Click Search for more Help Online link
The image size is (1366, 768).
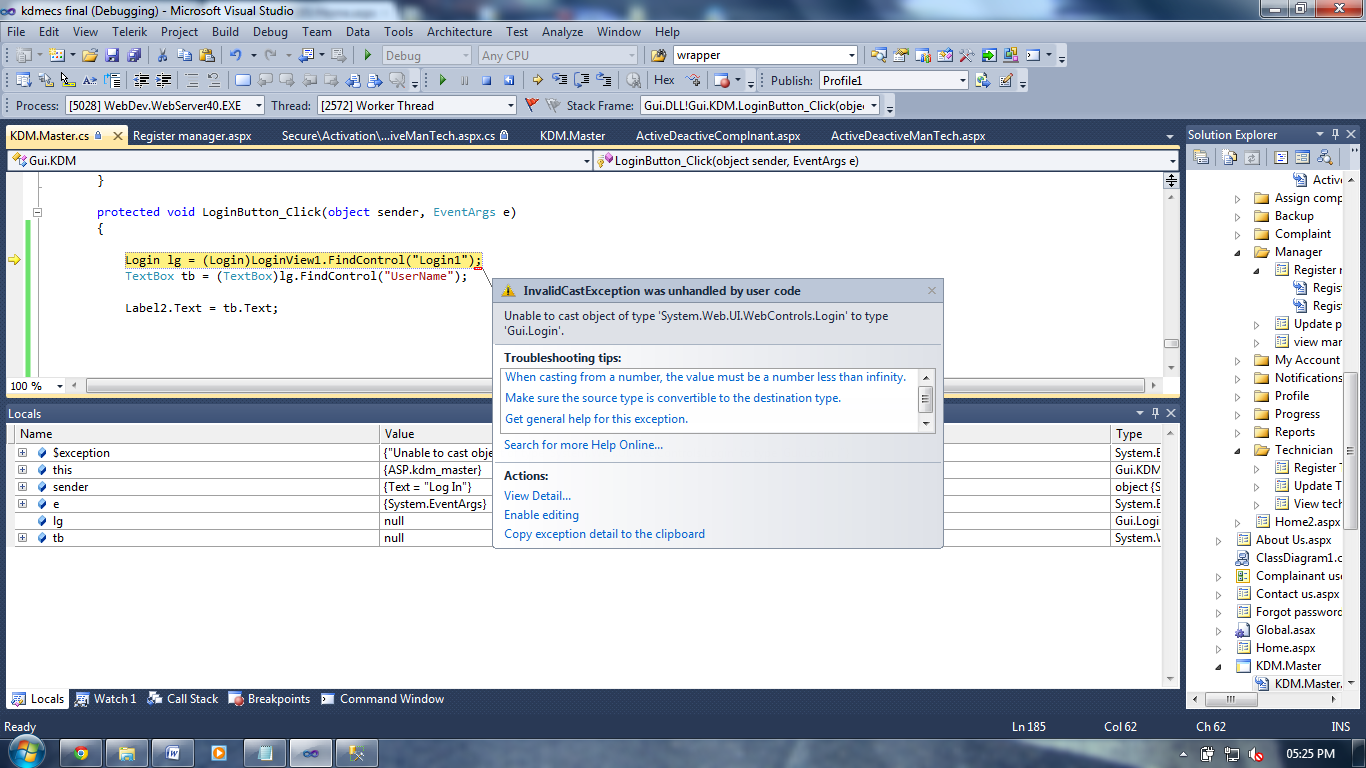click(583, 445)
